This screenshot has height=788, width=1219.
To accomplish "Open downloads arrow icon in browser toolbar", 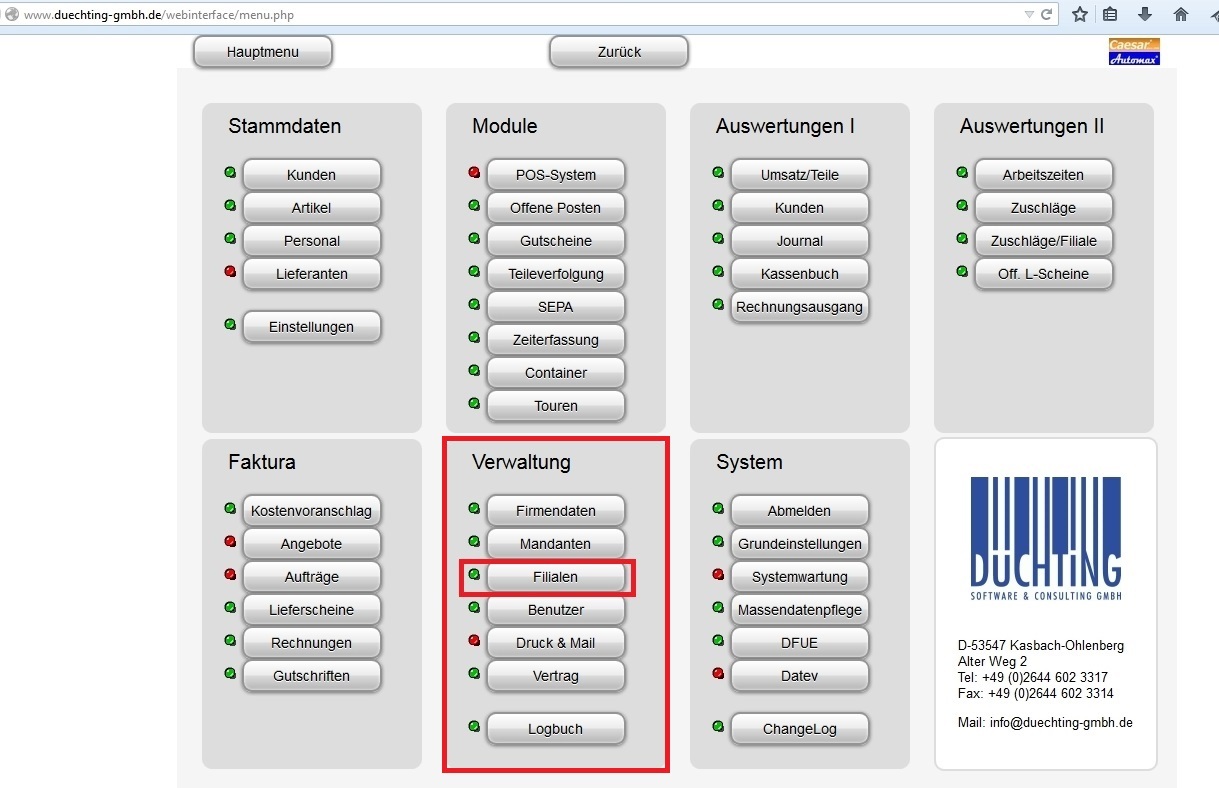I will click(x=1145, y=15).
